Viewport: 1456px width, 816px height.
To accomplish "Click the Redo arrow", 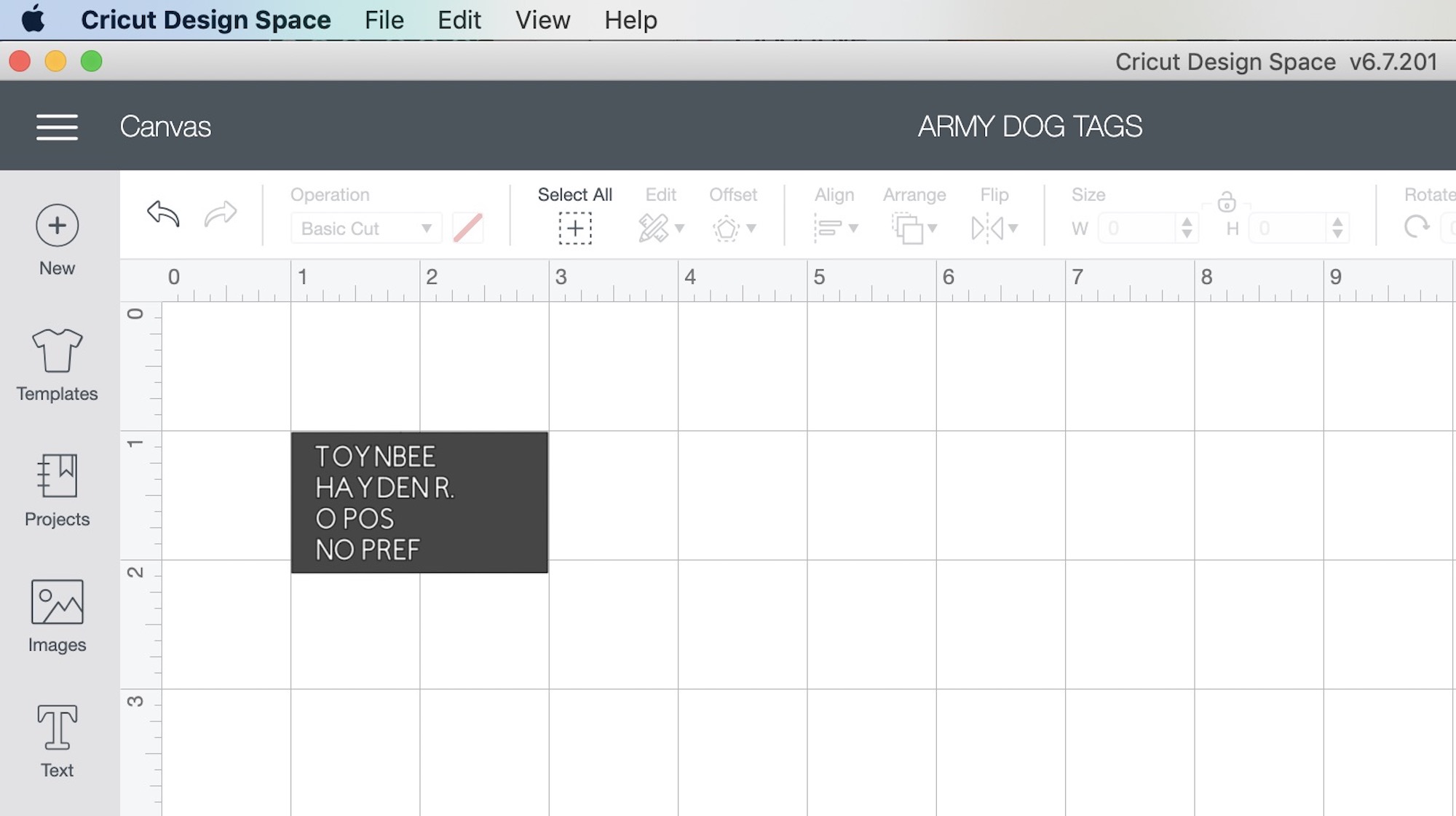I will tap(221, 214).
